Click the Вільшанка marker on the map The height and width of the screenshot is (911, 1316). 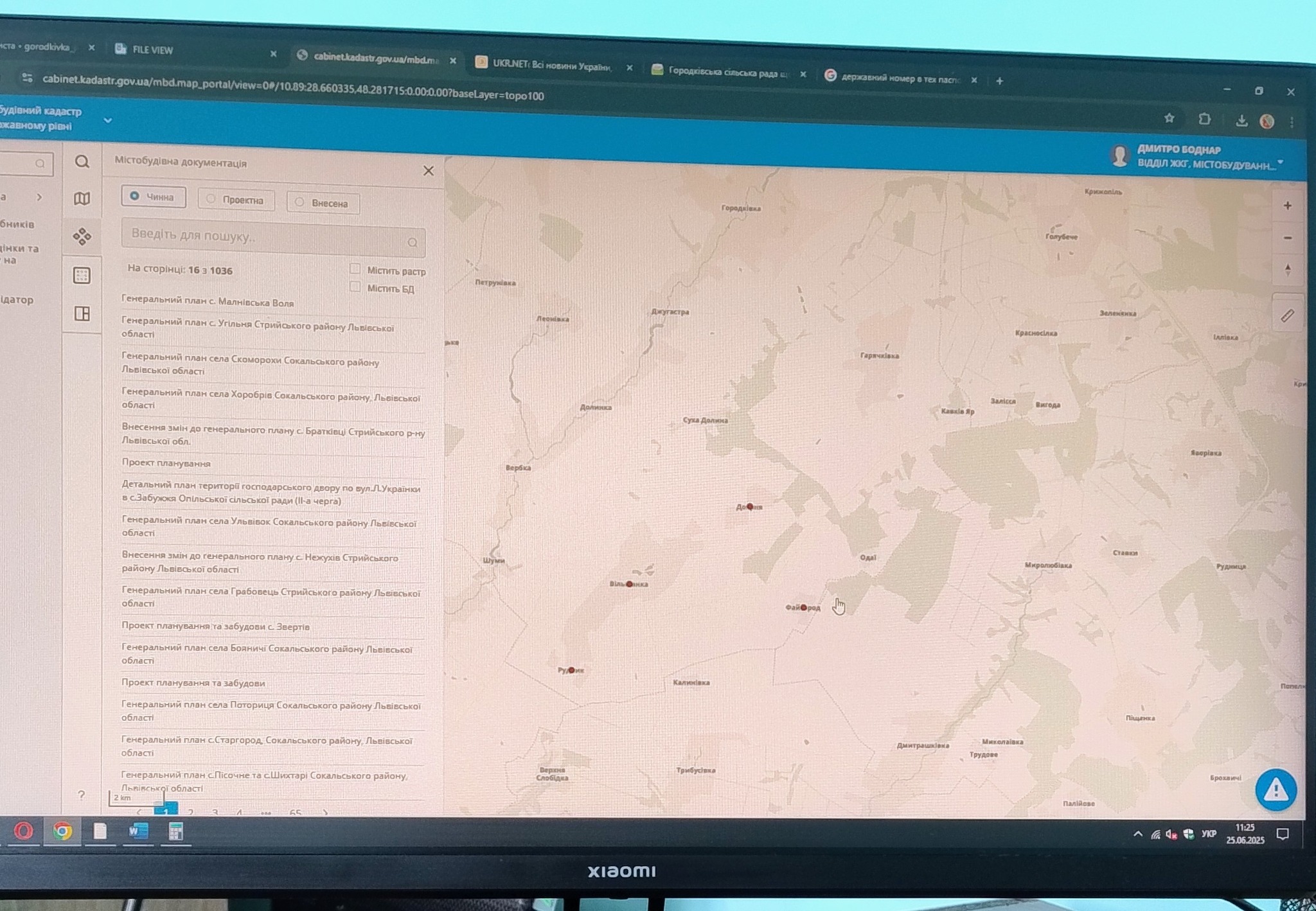click(x=629, y=585)
